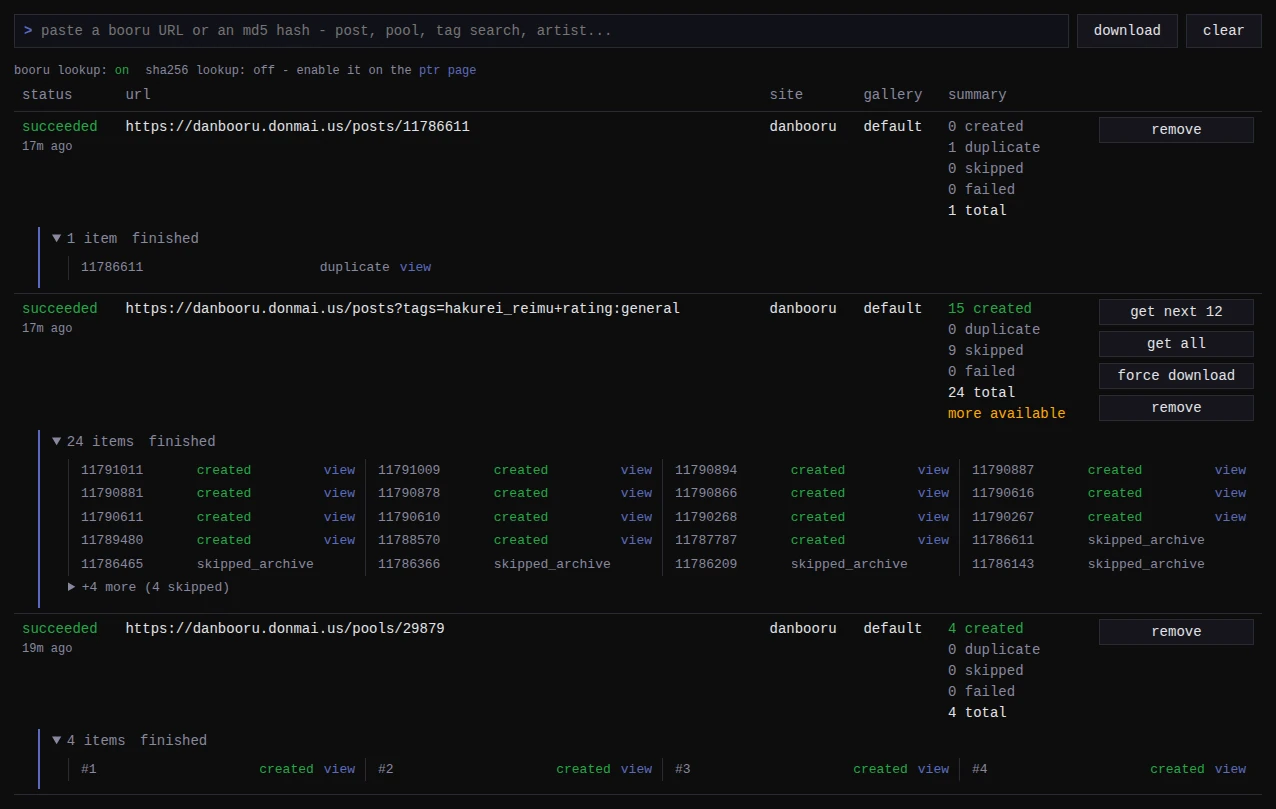The width and height of the screenshot is (1276, 809).
Task: Click the '15 created' summary text
Action: 990,309
